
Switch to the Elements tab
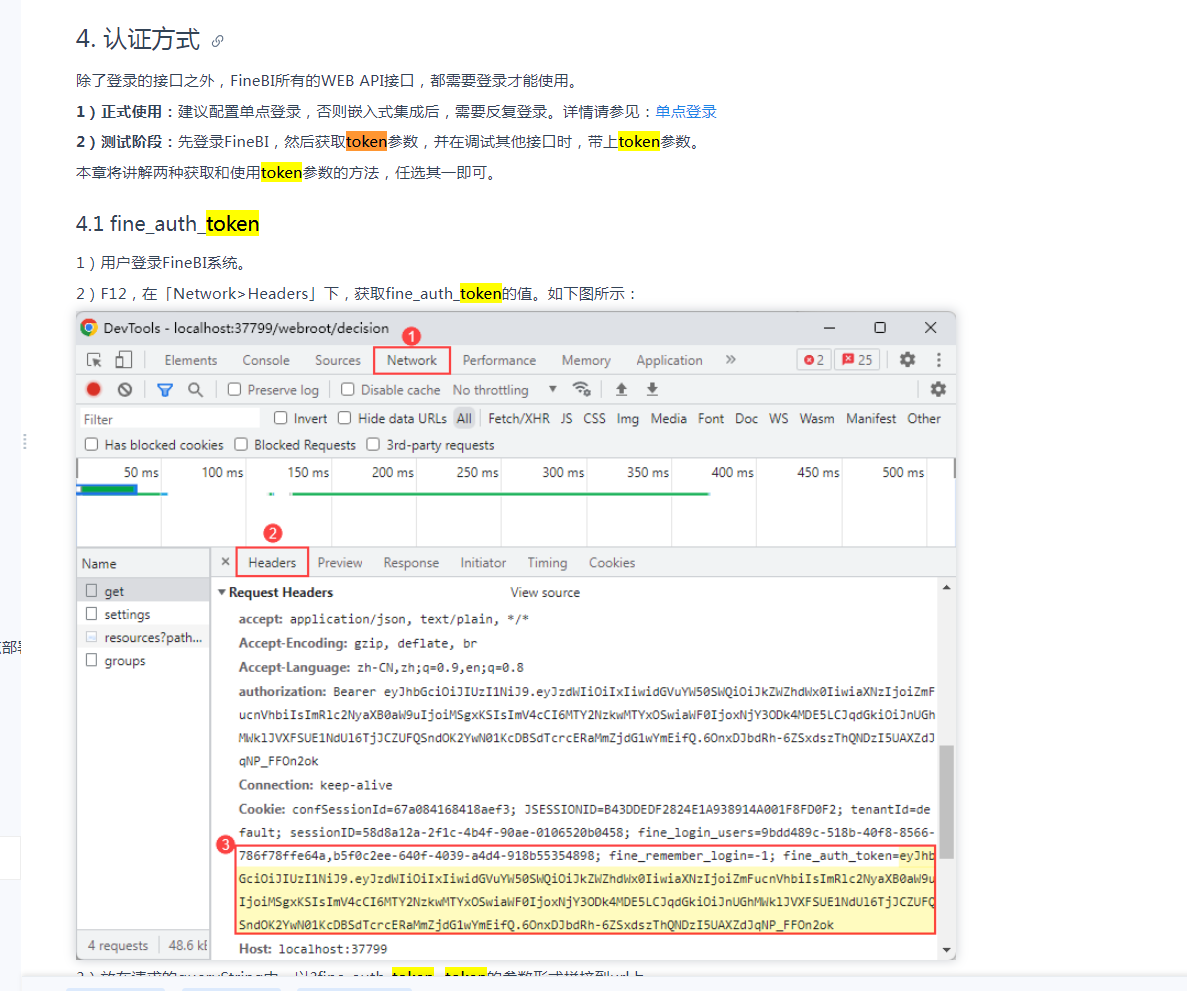191,360
